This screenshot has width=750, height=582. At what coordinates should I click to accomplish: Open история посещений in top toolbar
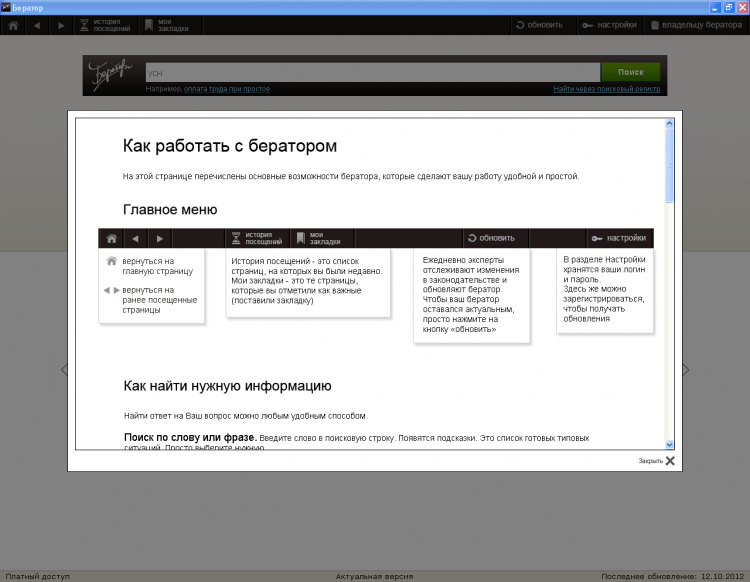105,25
